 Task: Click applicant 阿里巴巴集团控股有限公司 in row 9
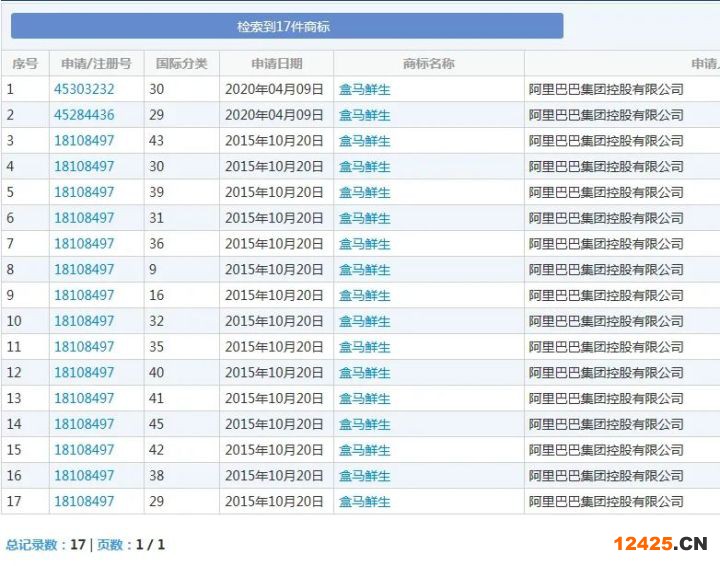tap(606, 295)
